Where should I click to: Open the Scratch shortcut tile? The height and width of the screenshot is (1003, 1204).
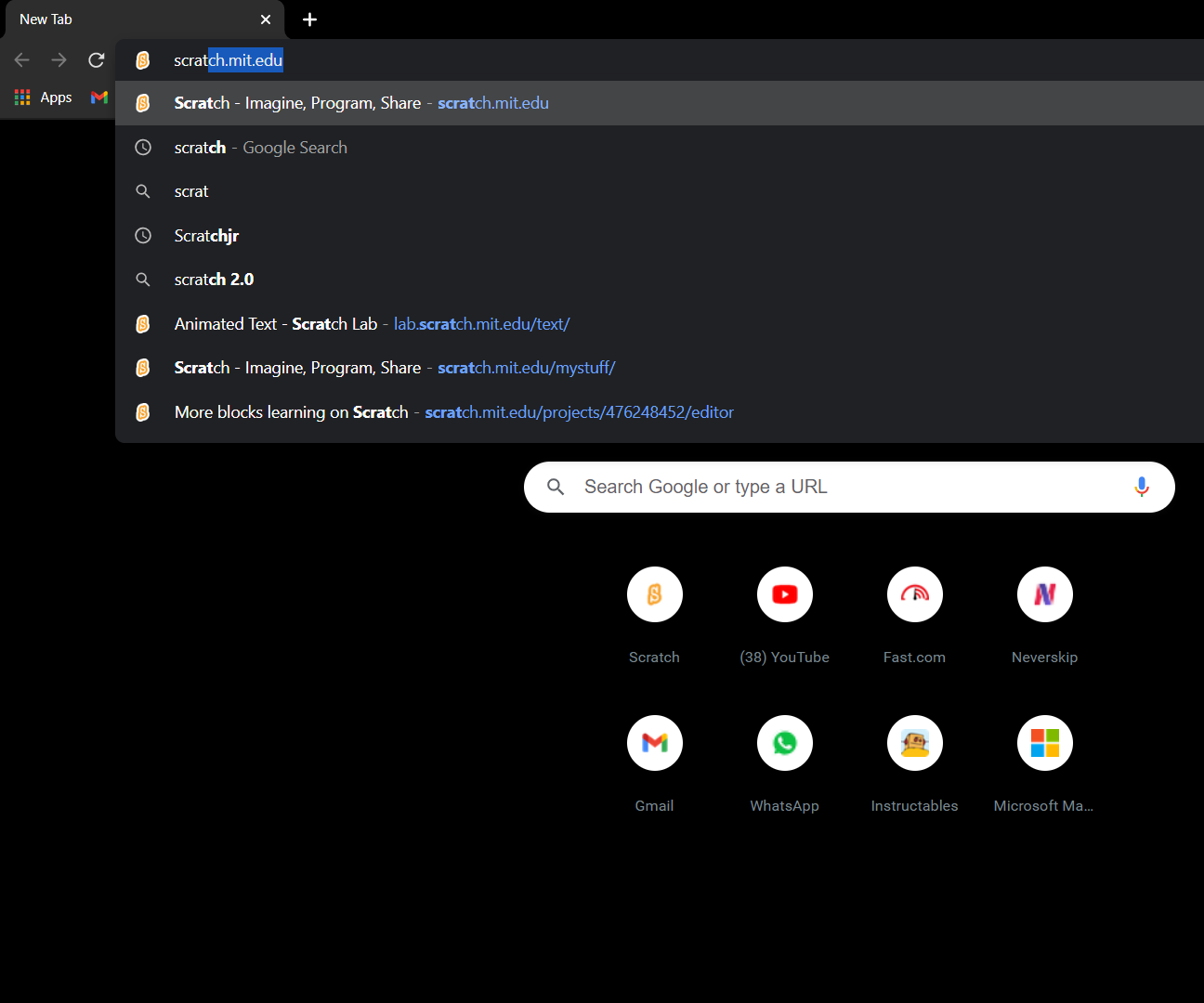pyautogui.click(x=655, y=594)
